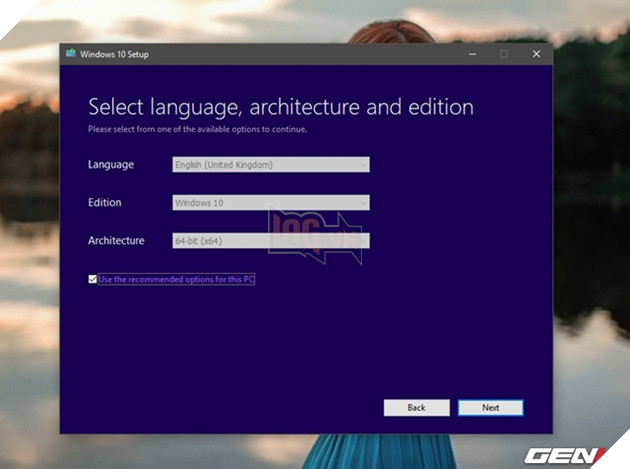Open the Edition dropdown

(271, 203)
